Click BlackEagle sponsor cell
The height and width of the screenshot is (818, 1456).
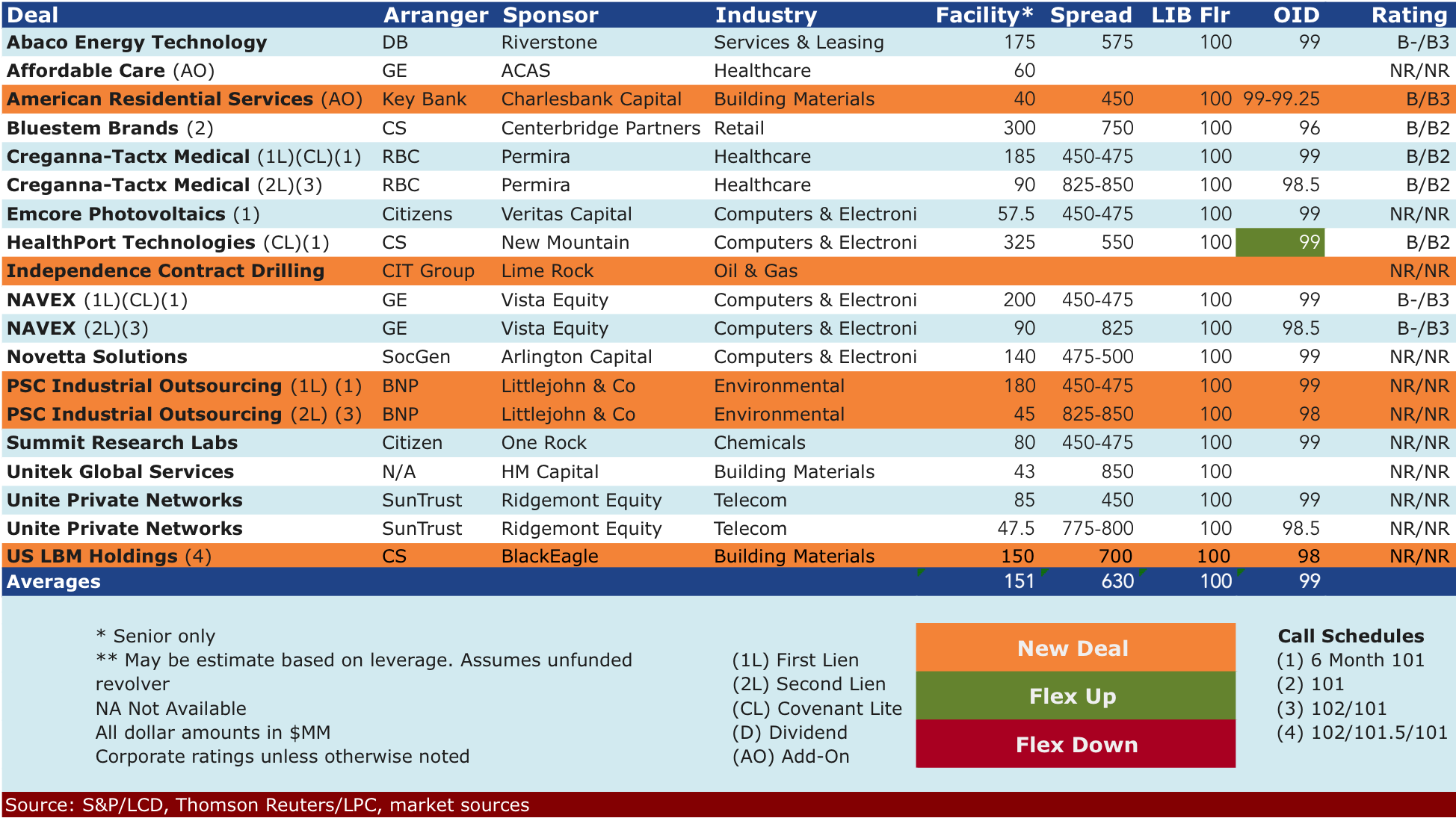tap(549, 557)
